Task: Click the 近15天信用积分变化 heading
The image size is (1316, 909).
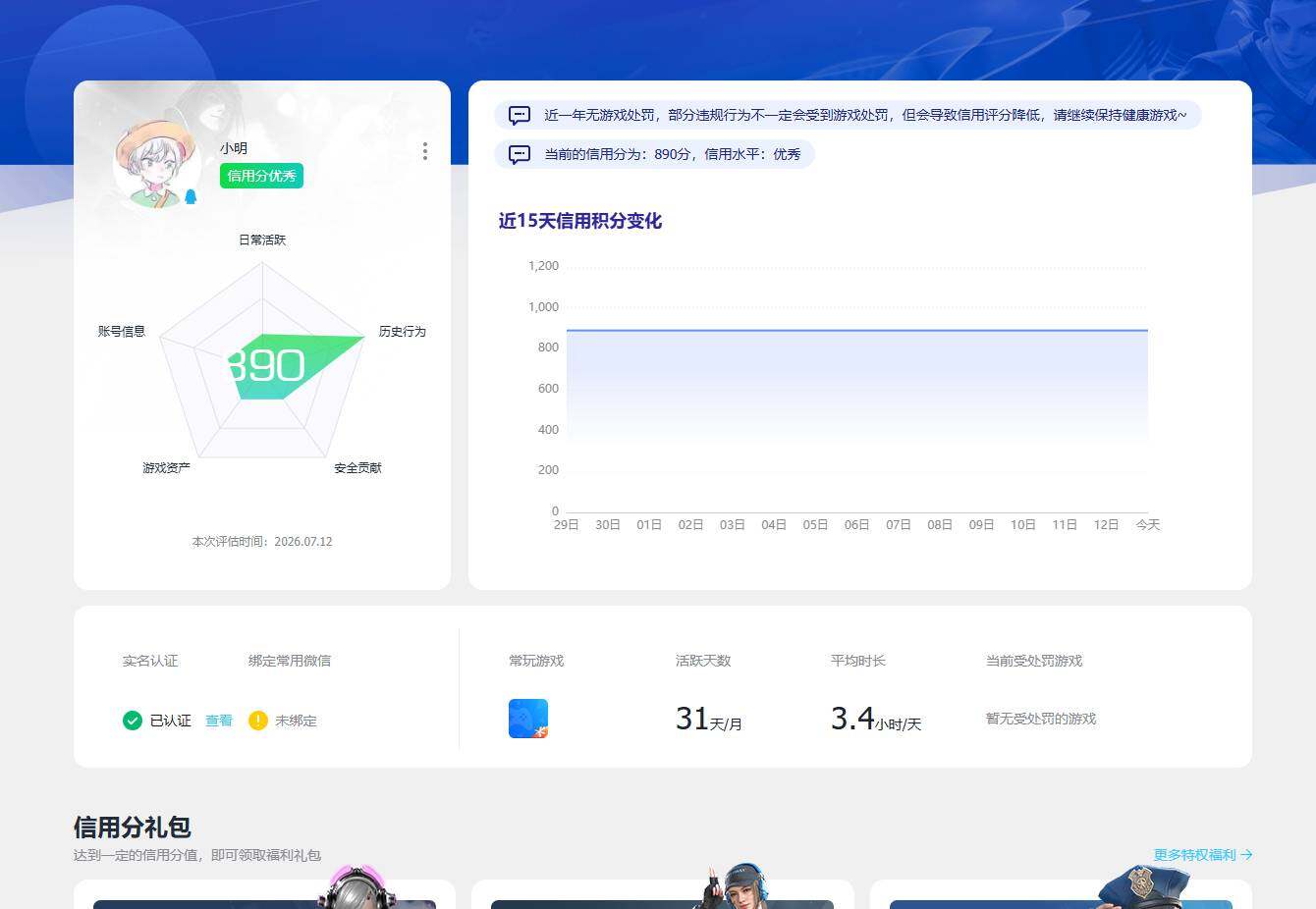Action: tap(580, 221)
